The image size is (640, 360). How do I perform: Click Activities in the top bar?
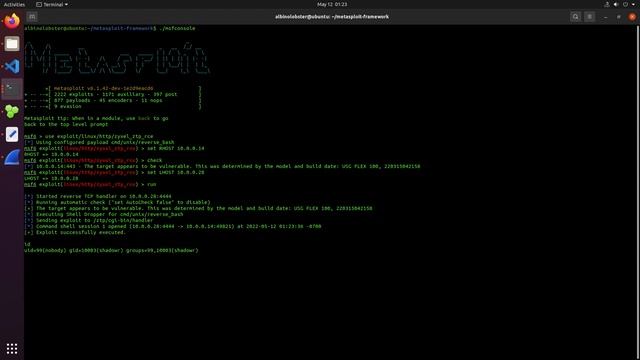[14, 4]
